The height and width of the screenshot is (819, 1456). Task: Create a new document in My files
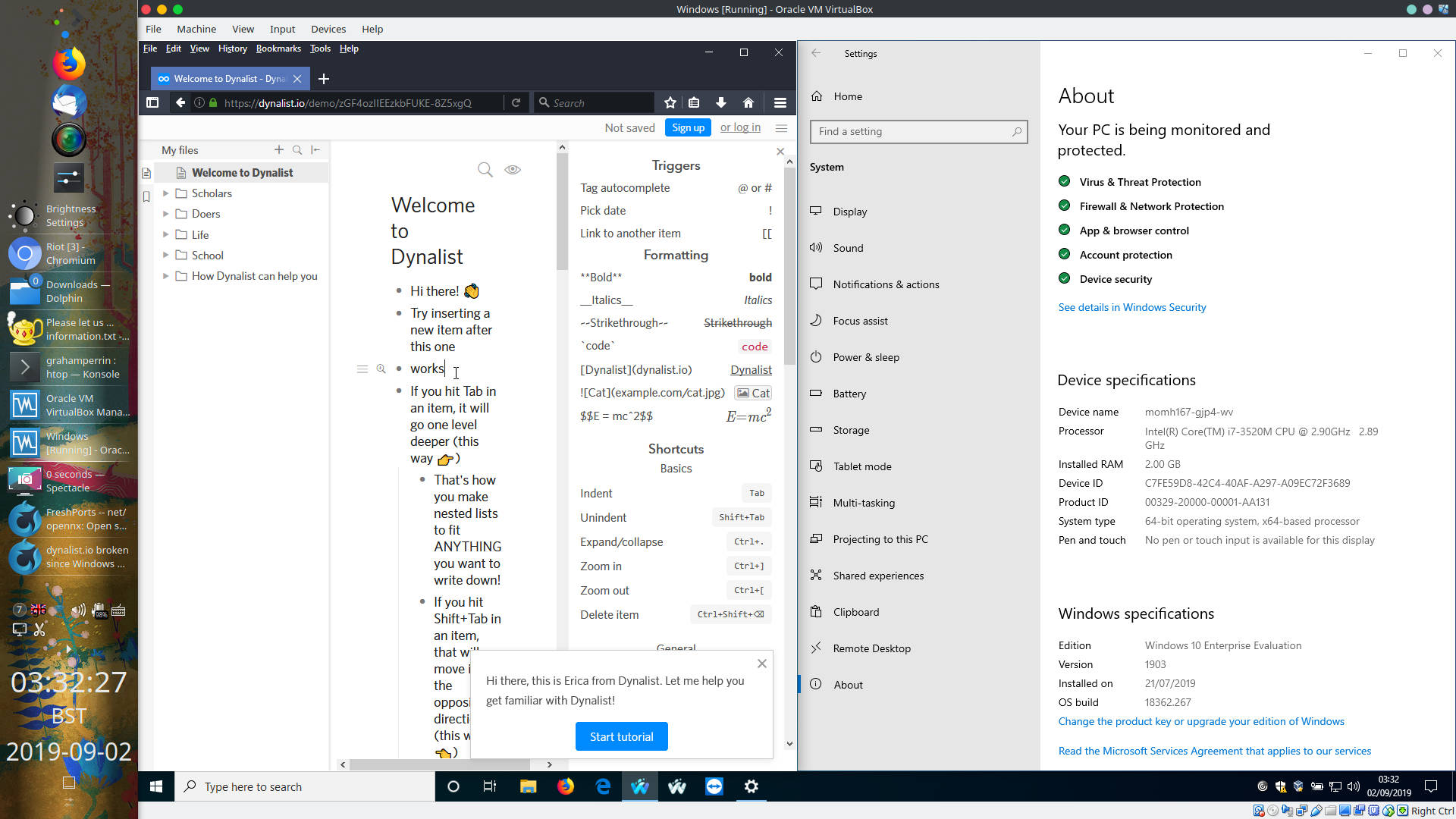point(279,149)
